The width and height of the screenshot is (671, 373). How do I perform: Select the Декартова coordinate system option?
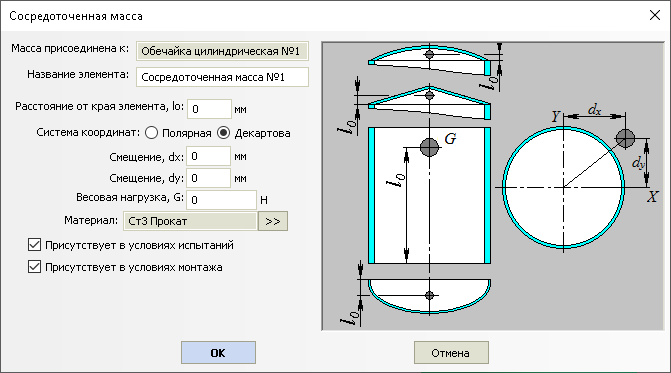[223, 133]
